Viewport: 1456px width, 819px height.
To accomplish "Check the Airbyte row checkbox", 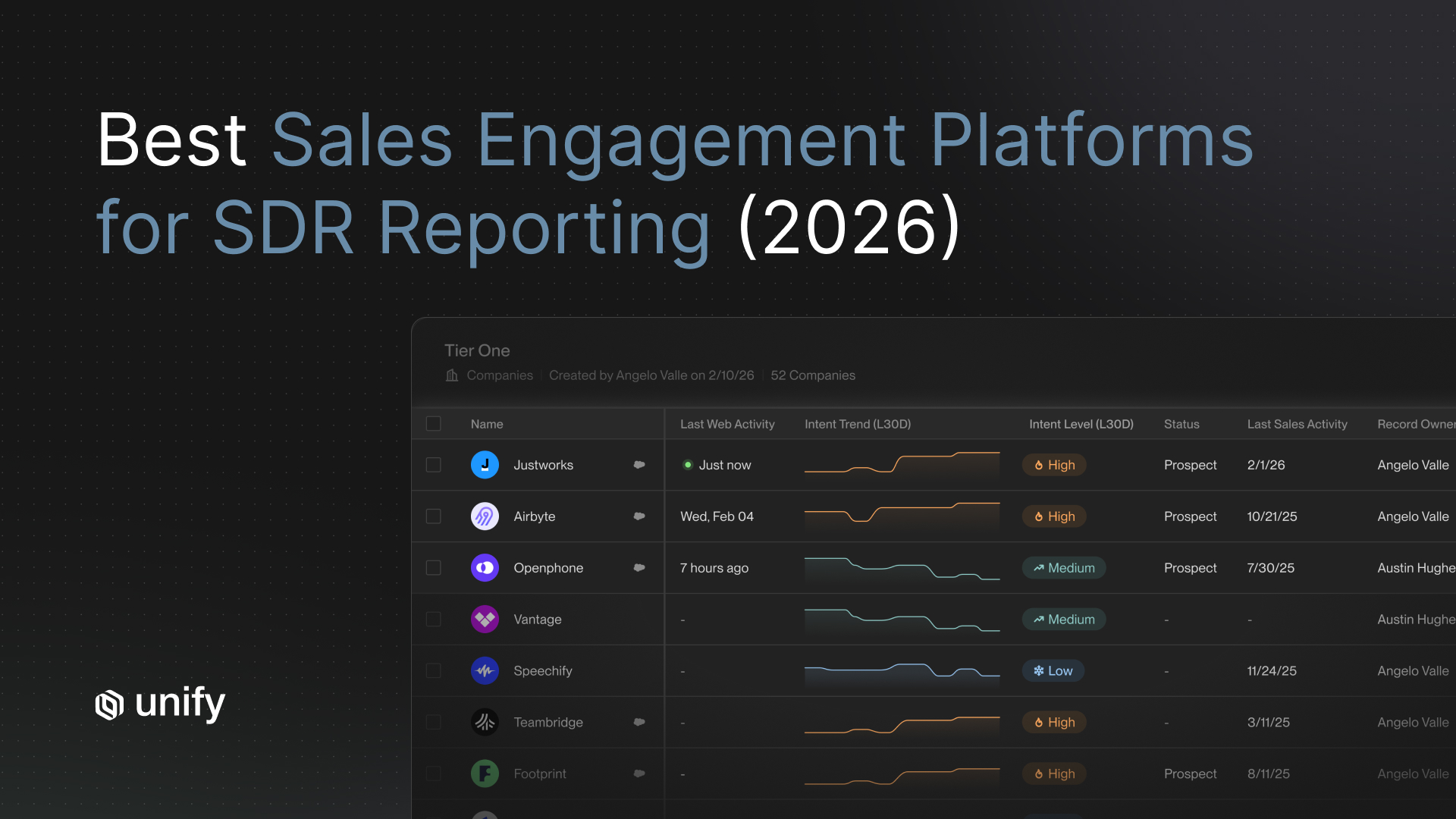I will 434,516.
